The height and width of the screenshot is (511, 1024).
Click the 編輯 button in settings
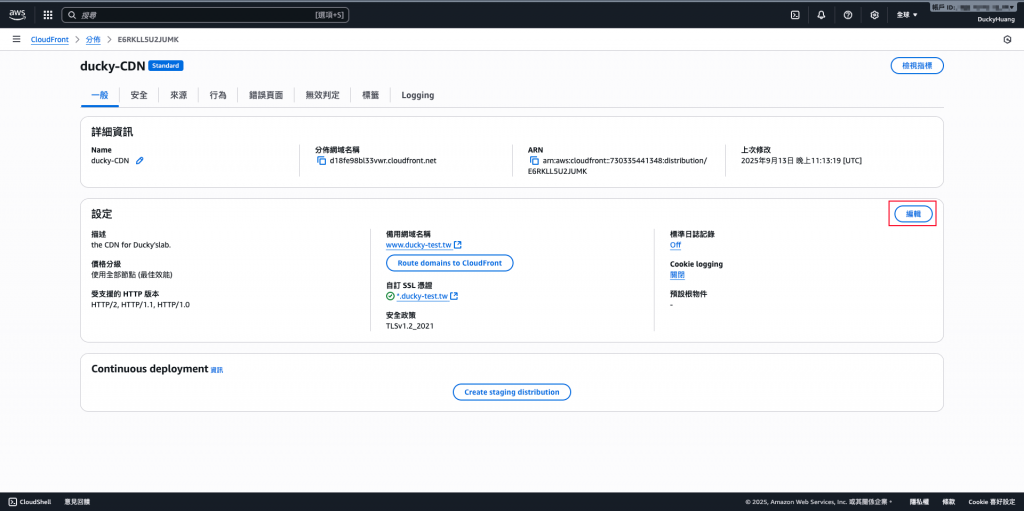[913, 214]
